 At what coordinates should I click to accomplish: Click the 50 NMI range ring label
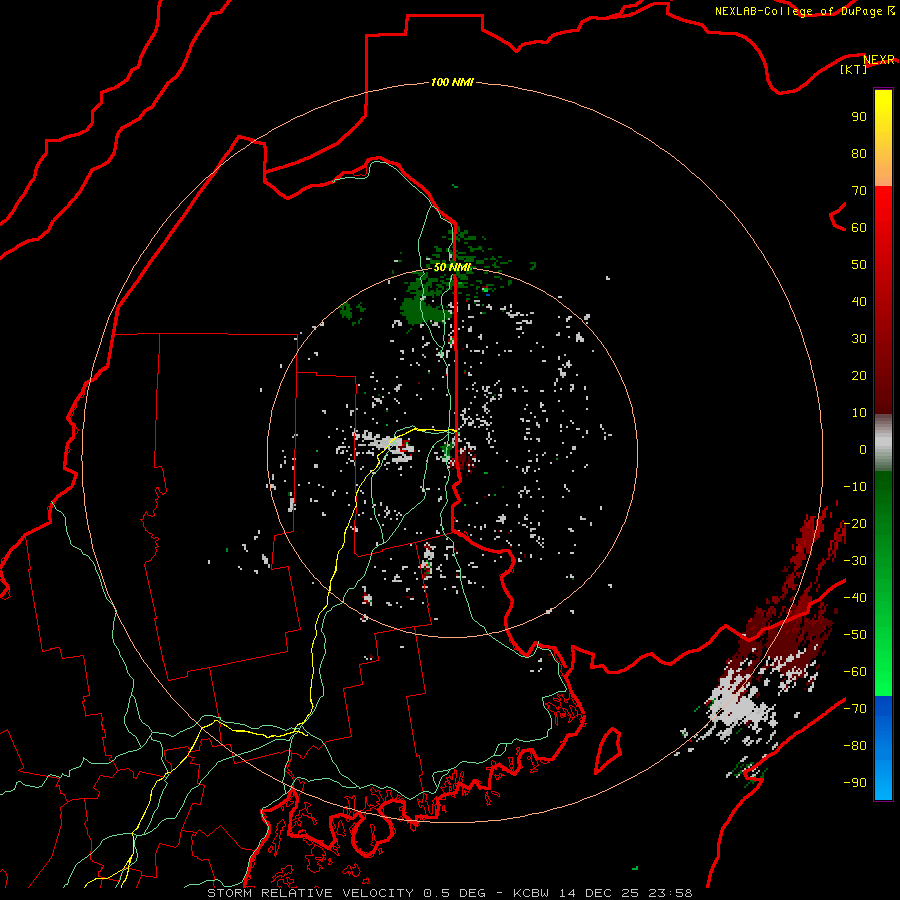(x=452, y=267)
